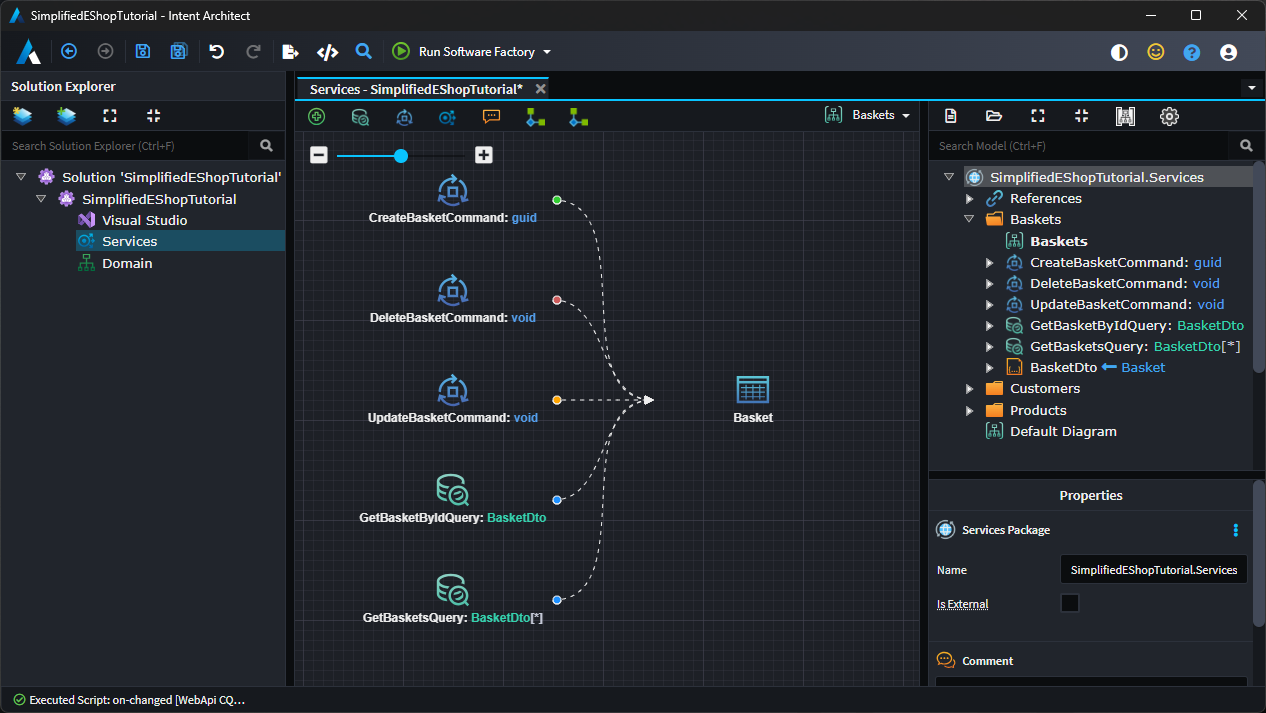This screenshot has width=1266, height=713.
Task: Undo the last change
Action: pyautogui.click(x=217, y=51)
